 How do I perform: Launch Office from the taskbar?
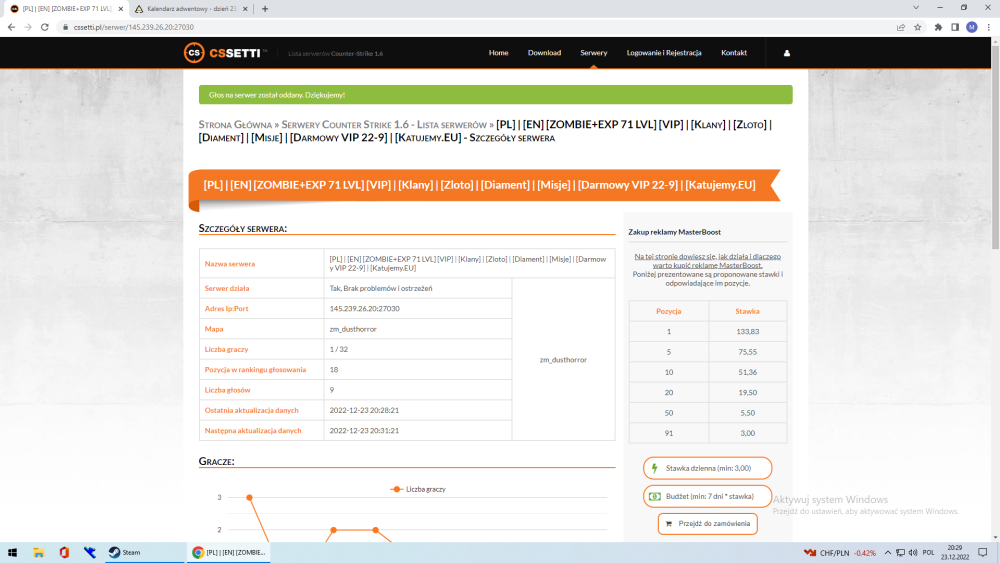click(x=64, y=552)
